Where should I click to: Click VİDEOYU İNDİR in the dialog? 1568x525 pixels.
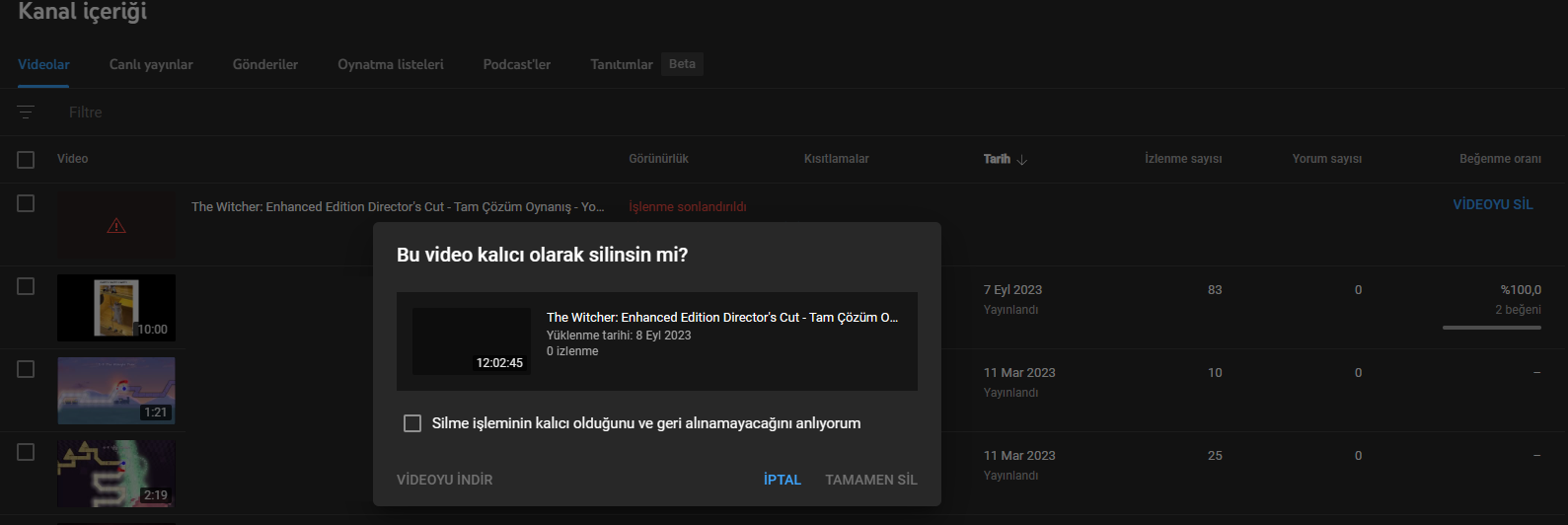point(445,480)
